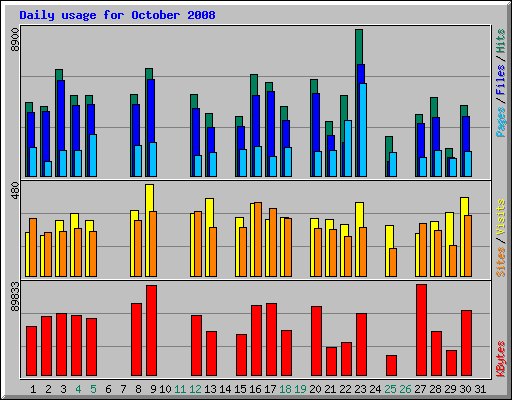Click the red KBytes bar for day 1
The image size is (512, 400).
click(31, 351)
